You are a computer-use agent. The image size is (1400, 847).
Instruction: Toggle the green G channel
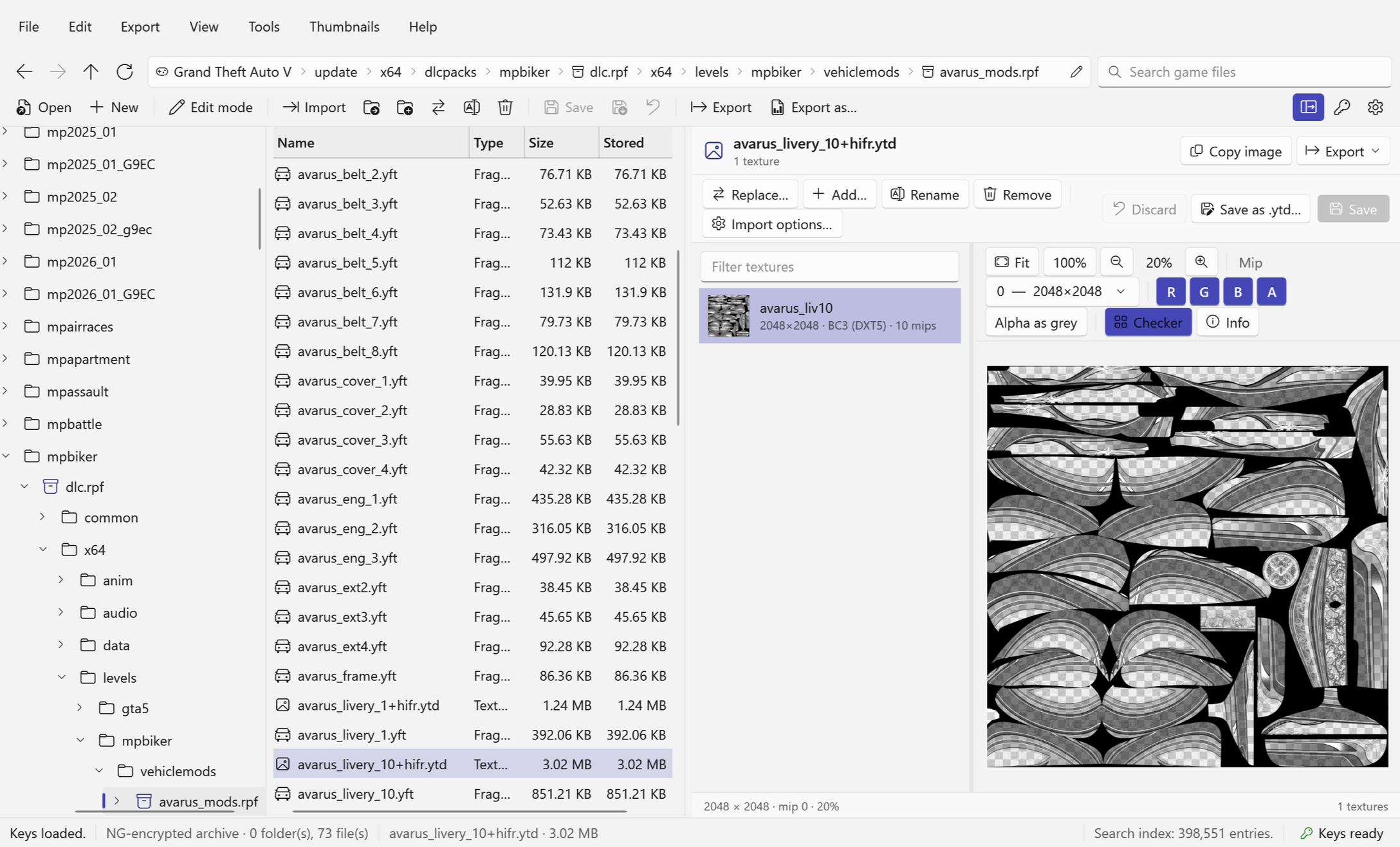(1204, 292)
